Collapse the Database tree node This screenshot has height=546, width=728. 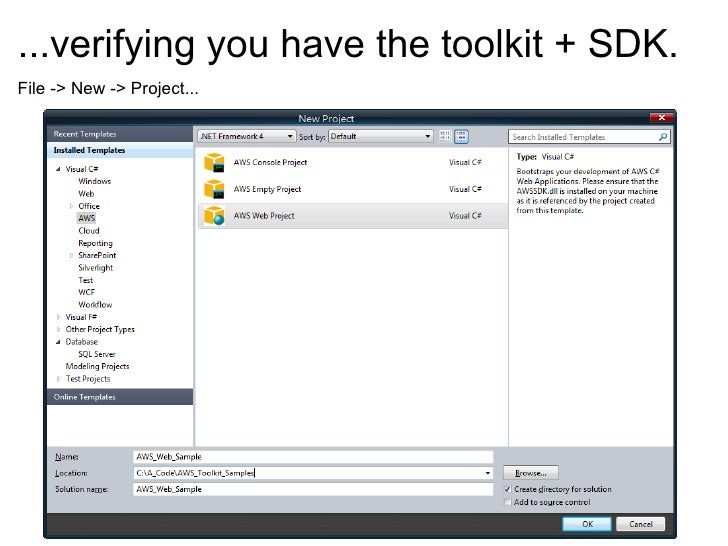click(x=58, y=342)
